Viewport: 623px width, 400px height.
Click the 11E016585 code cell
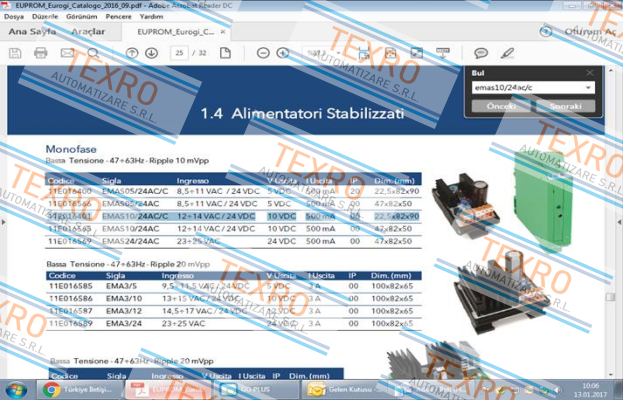pyautogui.click(x=70, y=286)
